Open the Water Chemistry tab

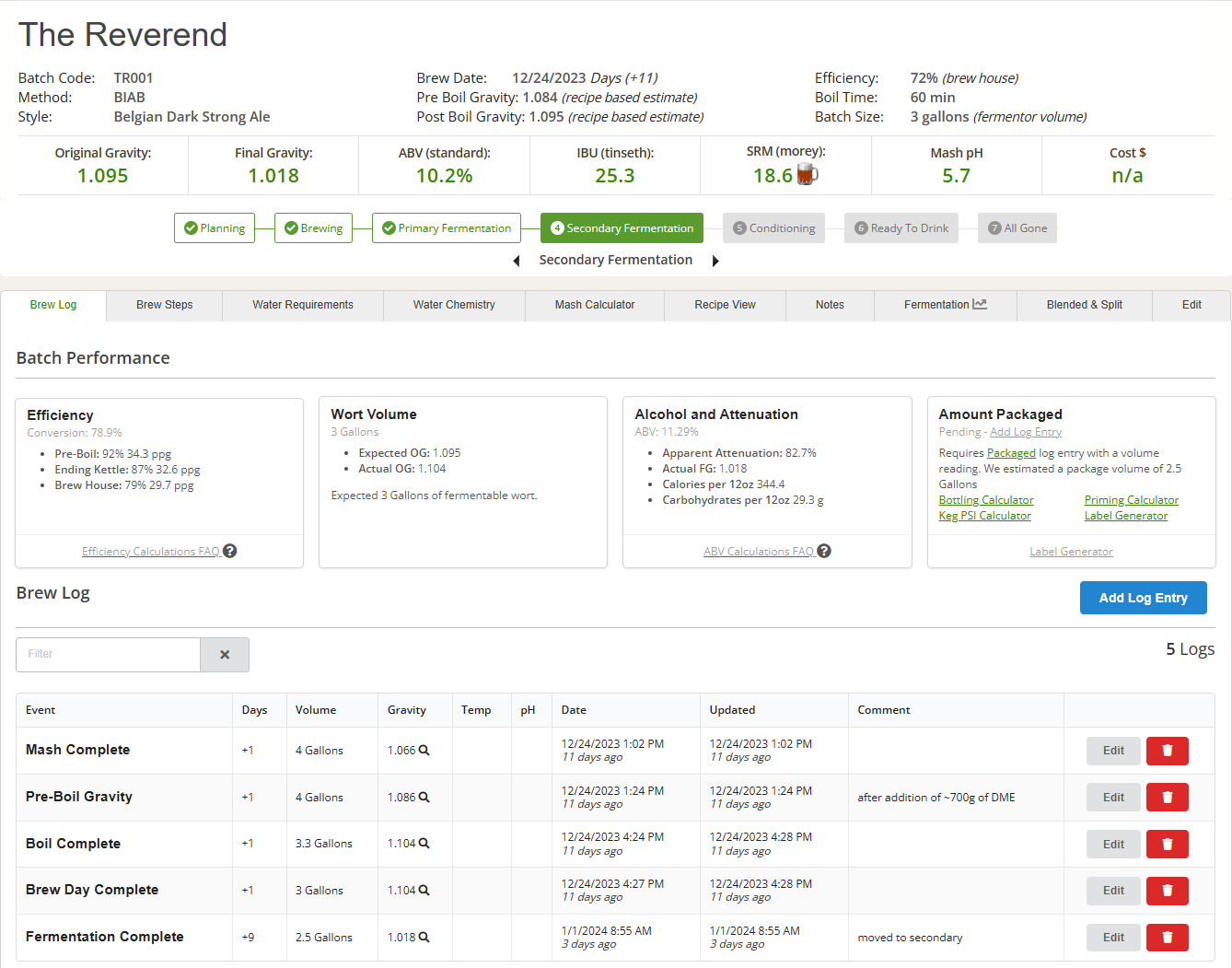coord(454,305)
